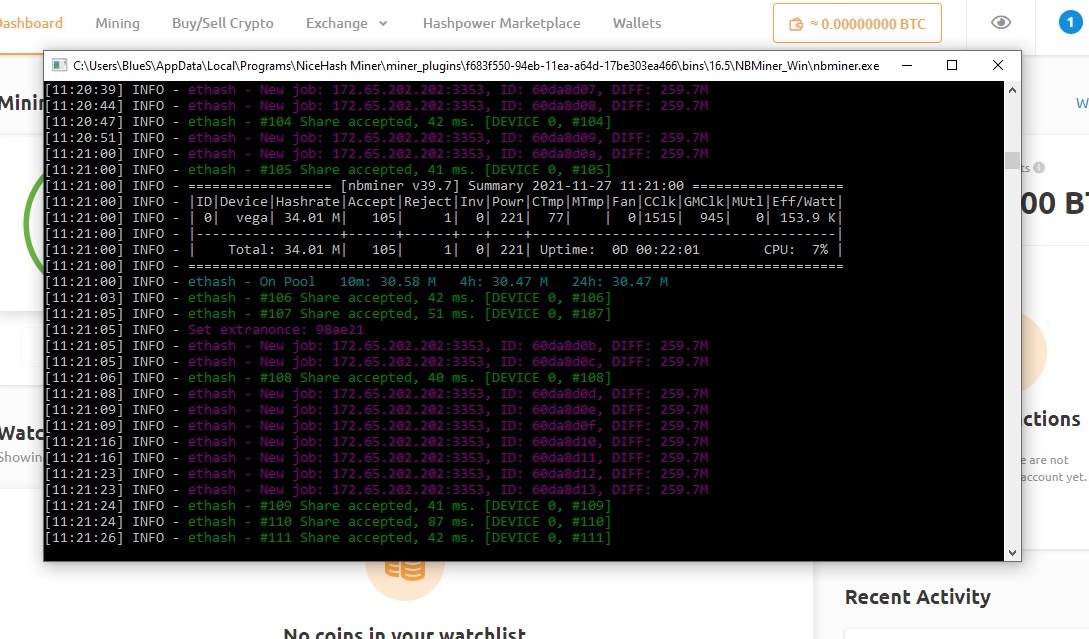1089x639 pixels.
Task: Select the Wallets navigation item
Action: coord(636,23)
